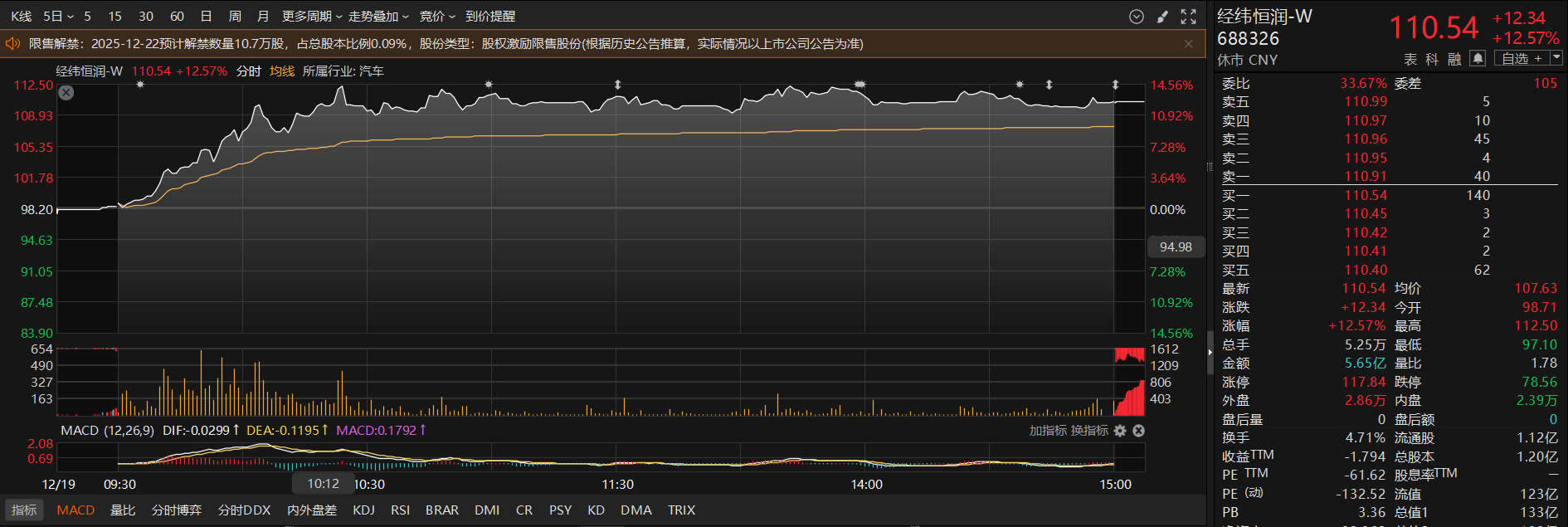
Task: Switch to weekly 周 chart
Action: click(235, 17)
